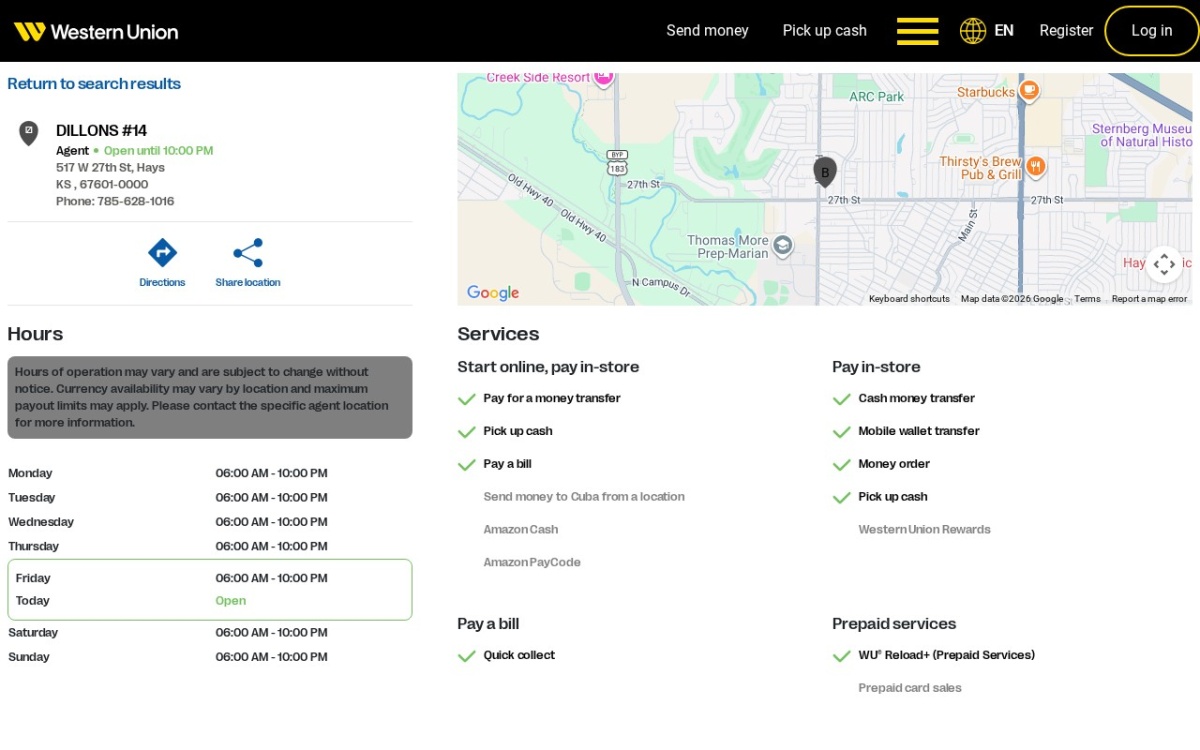Click the DILLONS #14 location name

pos(101,131)
